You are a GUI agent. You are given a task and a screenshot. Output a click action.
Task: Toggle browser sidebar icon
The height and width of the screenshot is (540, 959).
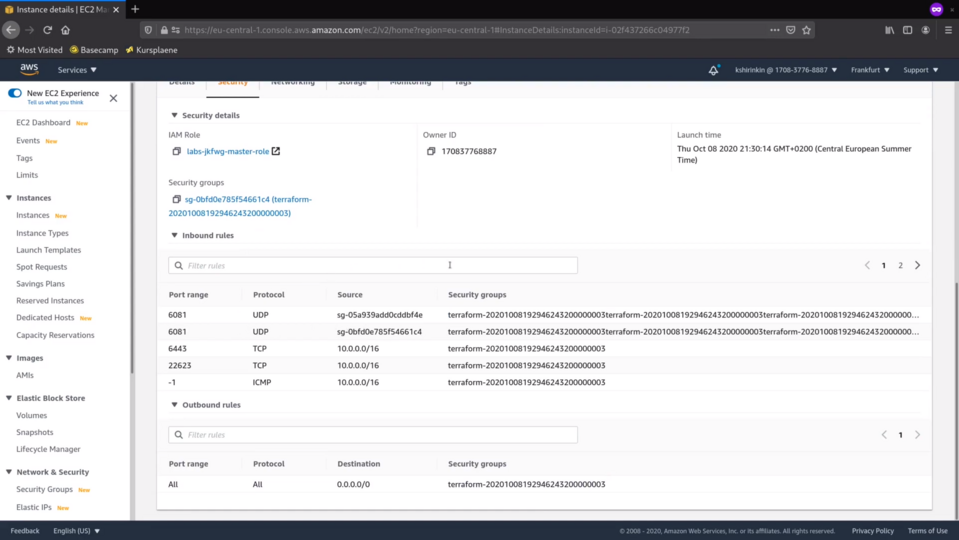pos(908,30)
